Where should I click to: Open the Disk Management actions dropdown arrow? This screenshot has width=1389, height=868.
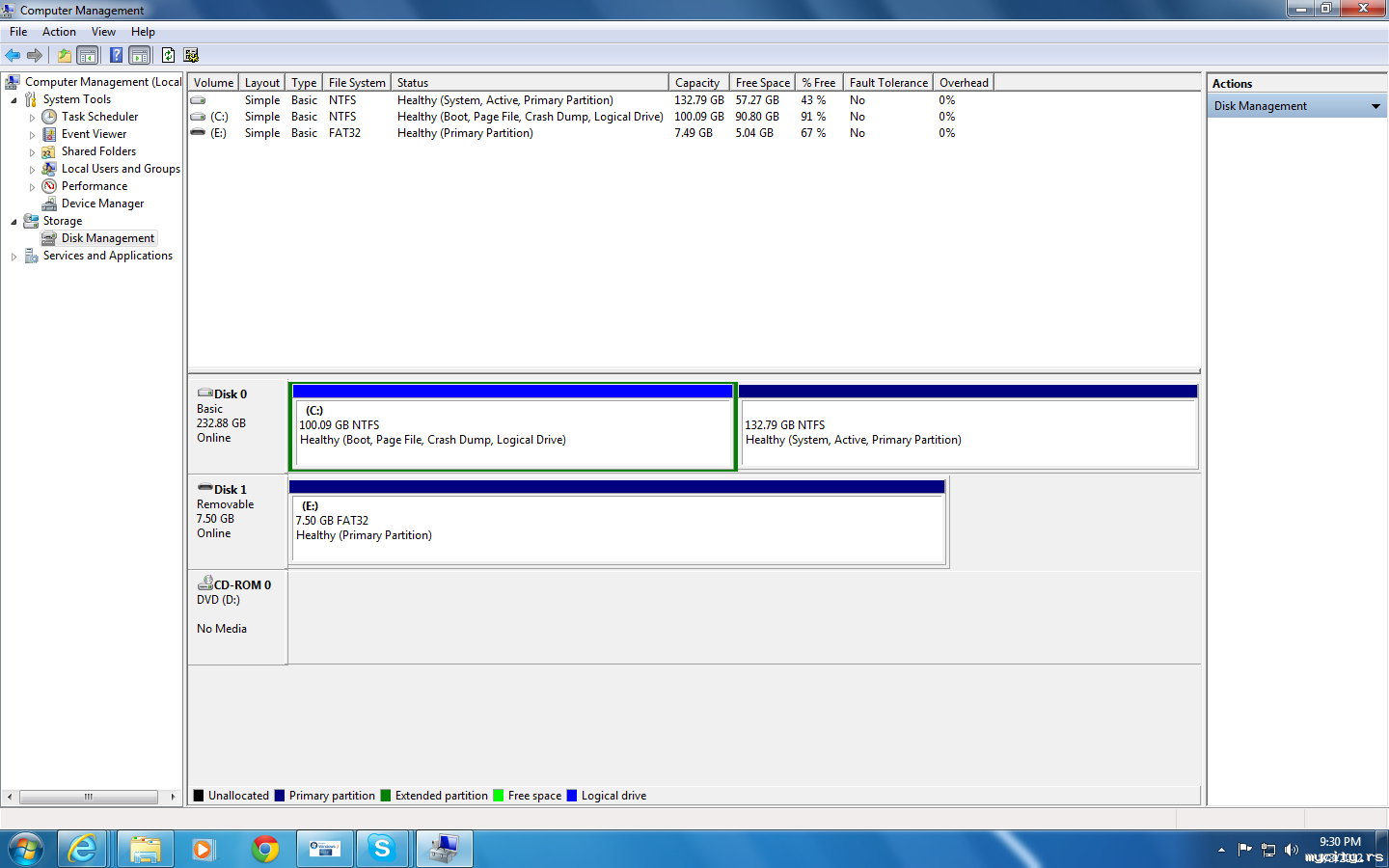click(1375, 106)
